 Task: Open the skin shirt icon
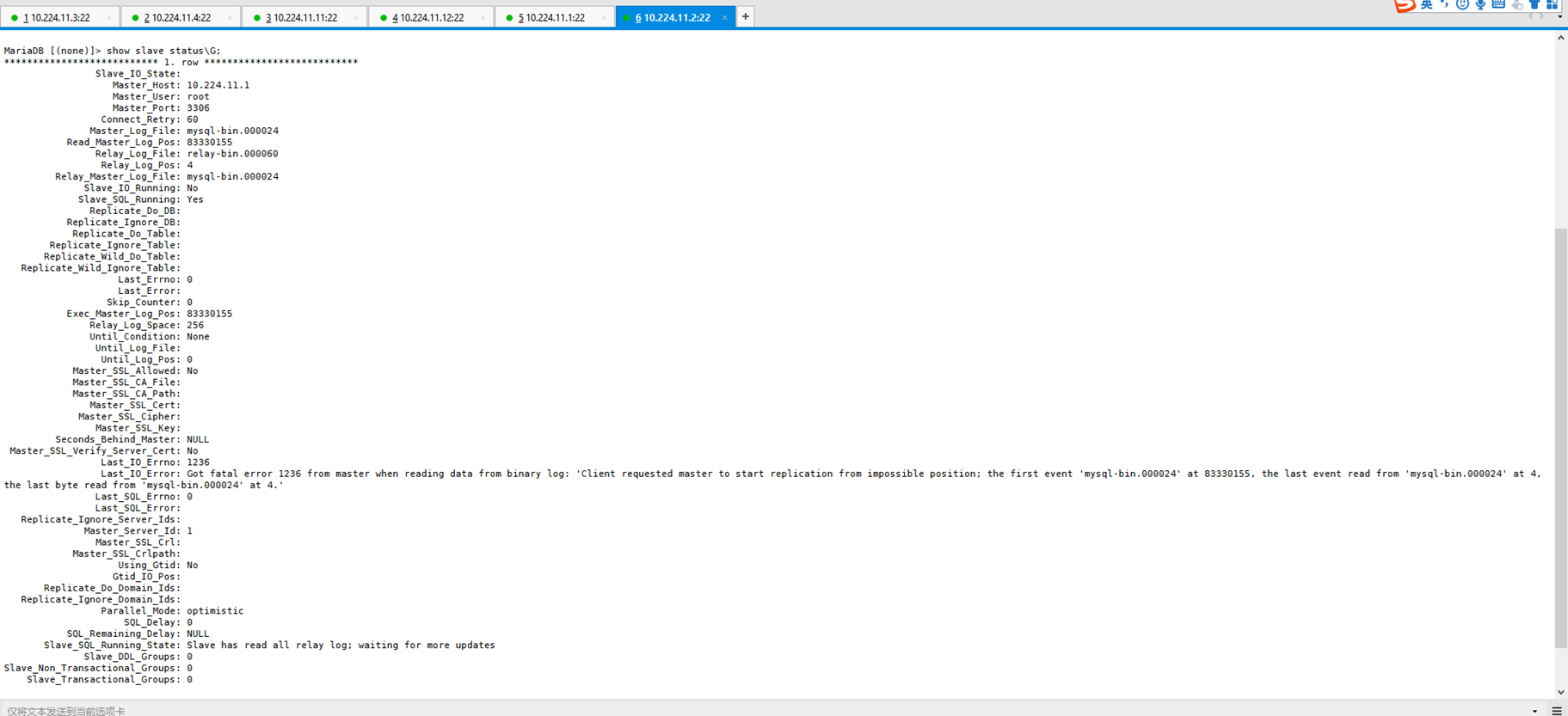(x=1534, y=5)
